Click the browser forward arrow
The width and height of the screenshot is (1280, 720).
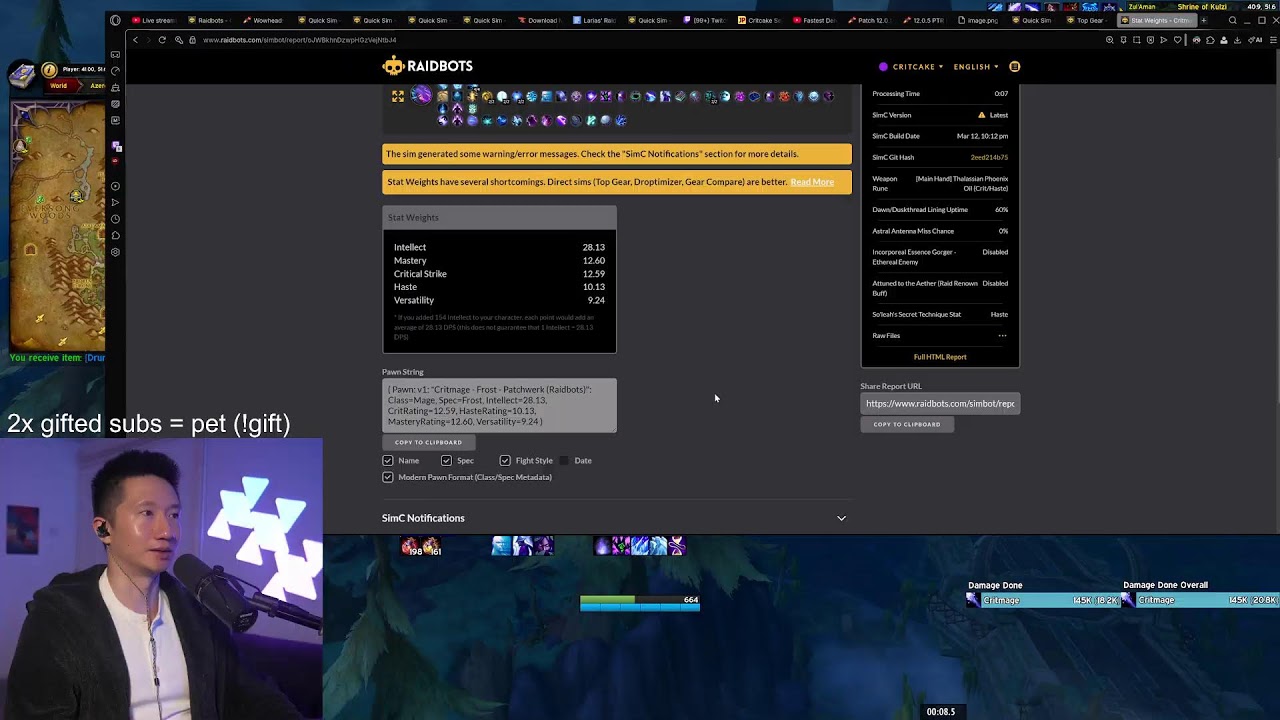[x=148, y=40]
